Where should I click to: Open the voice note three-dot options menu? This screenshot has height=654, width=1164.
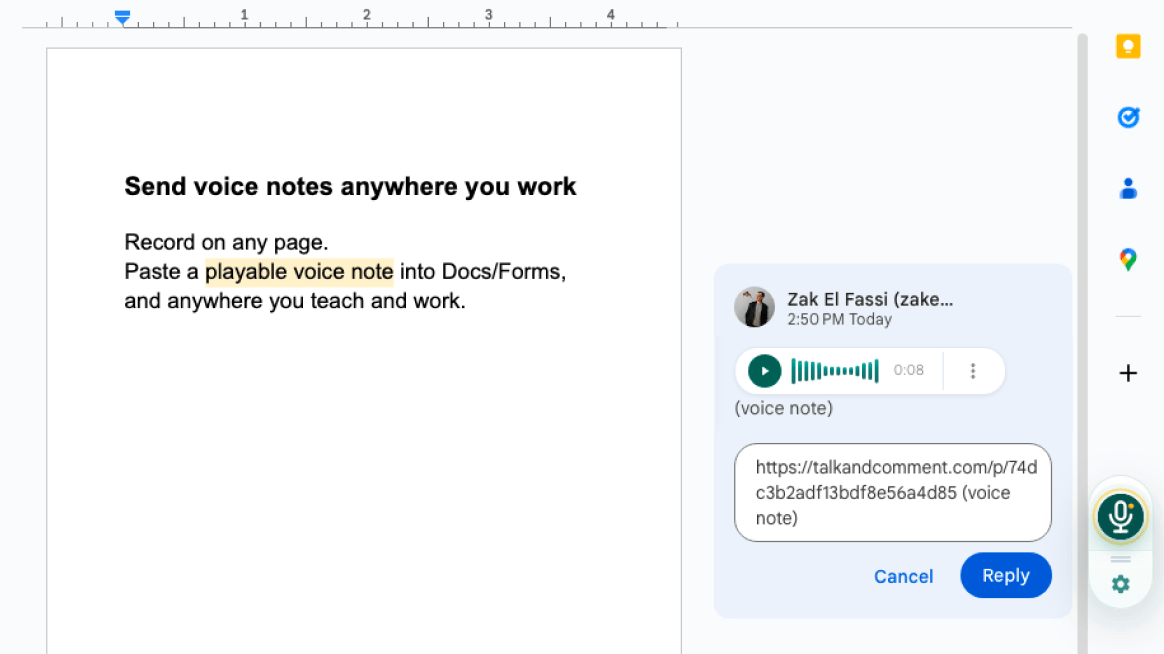(x=973, y=370)
